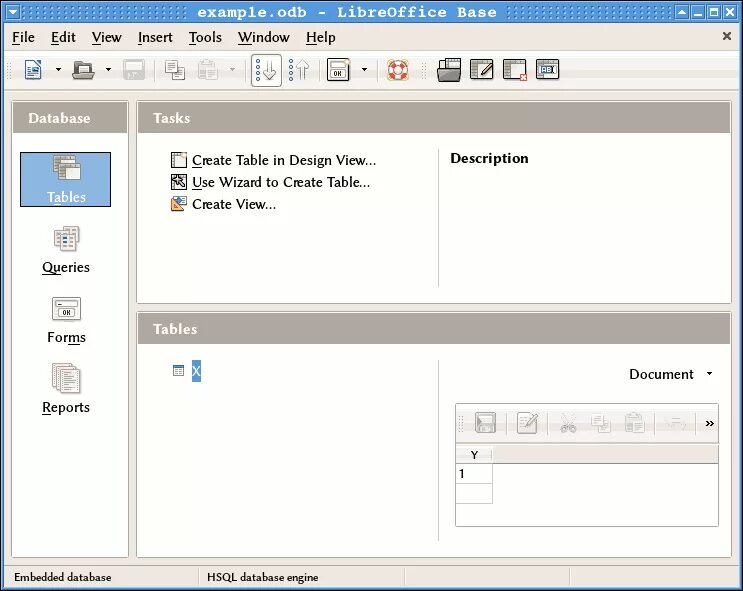Screen dimensions: 743x591
Task: Switch to Reports in Database pane
Action: pos(66,389)
